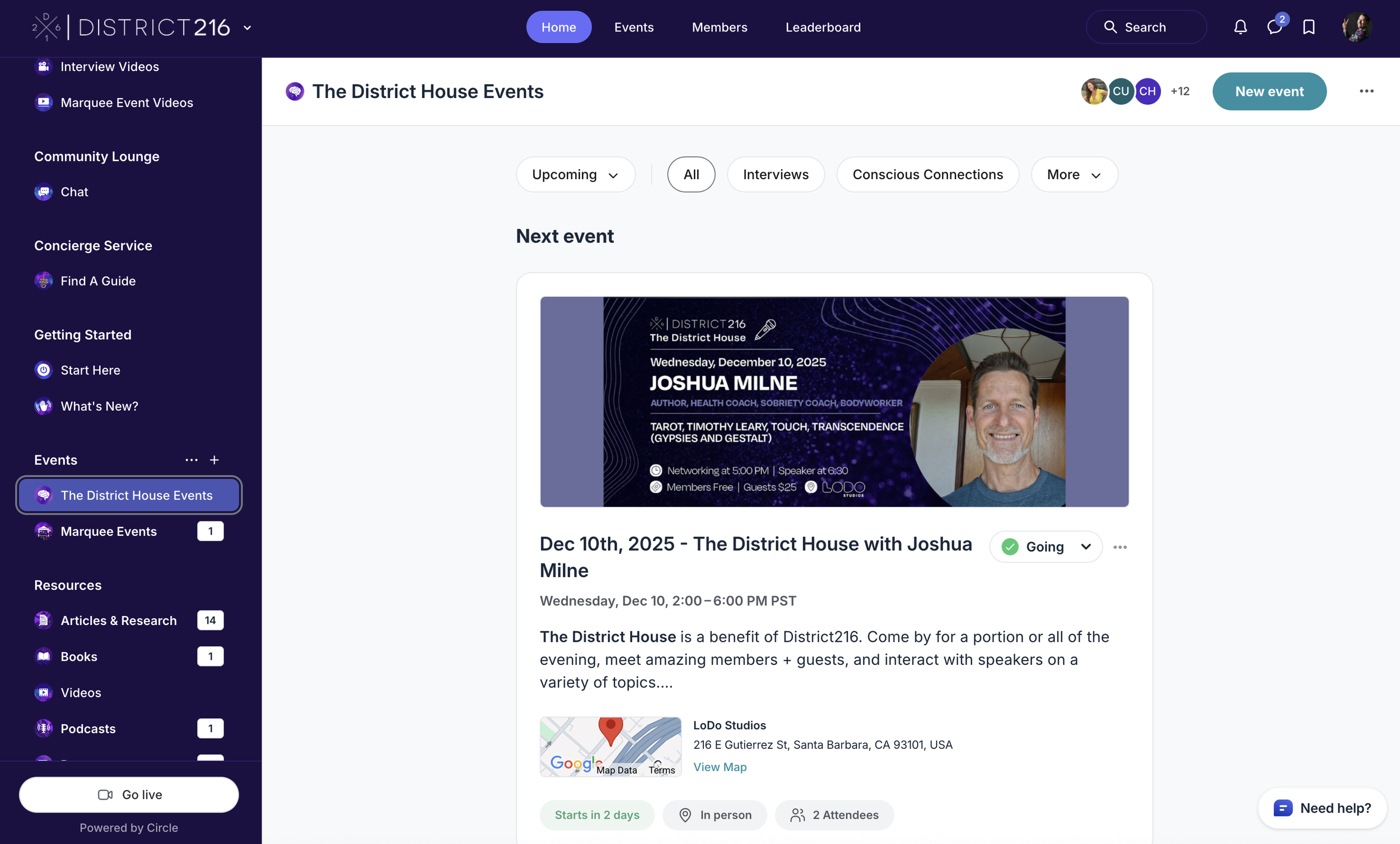Open the Upcoming filter dropdown
The width and height of the screenshot is (1400, 844).
575,175
